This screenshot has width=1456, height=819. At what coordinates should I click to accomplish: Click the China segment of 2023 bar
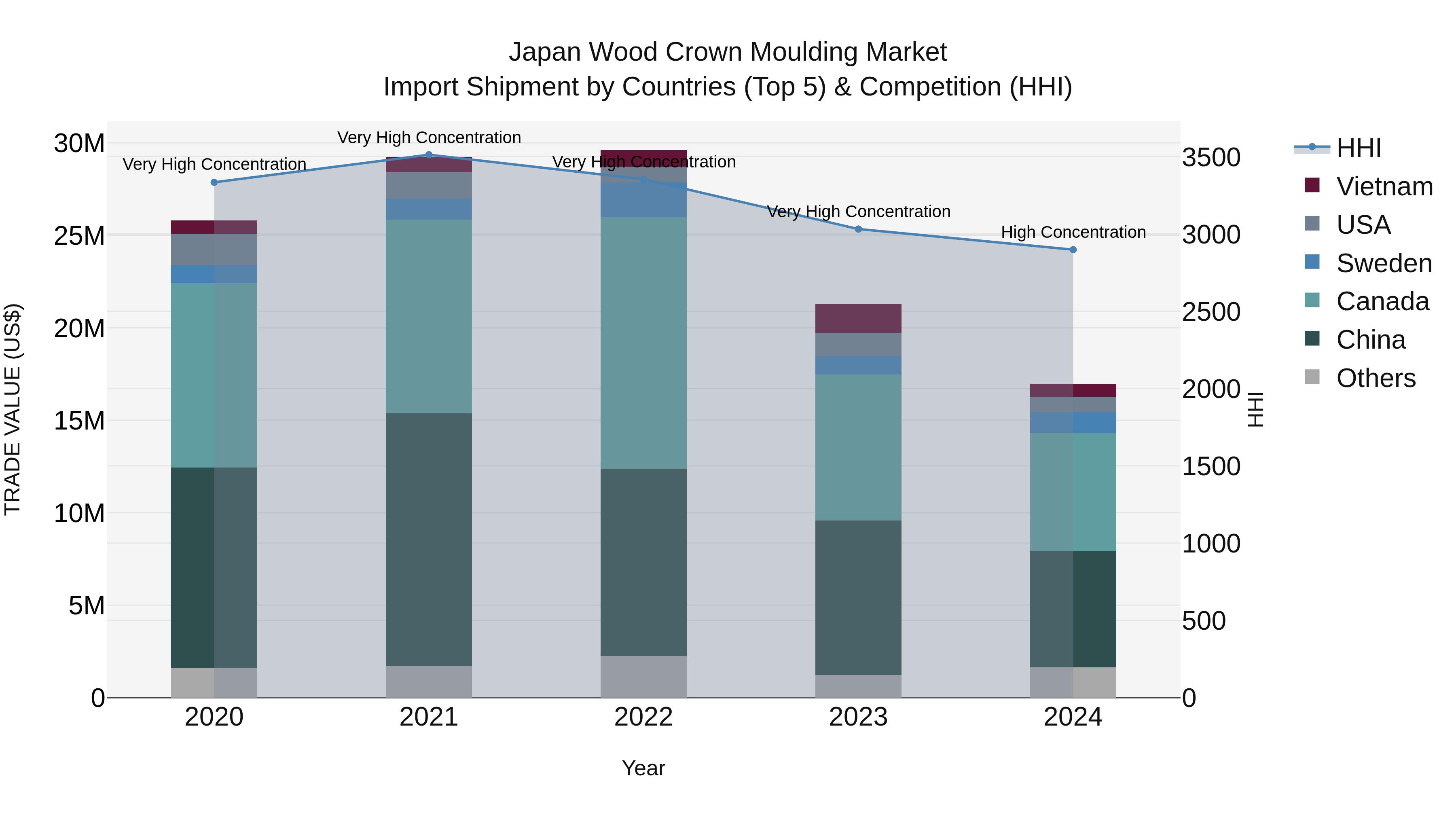[x=858, y=598]
